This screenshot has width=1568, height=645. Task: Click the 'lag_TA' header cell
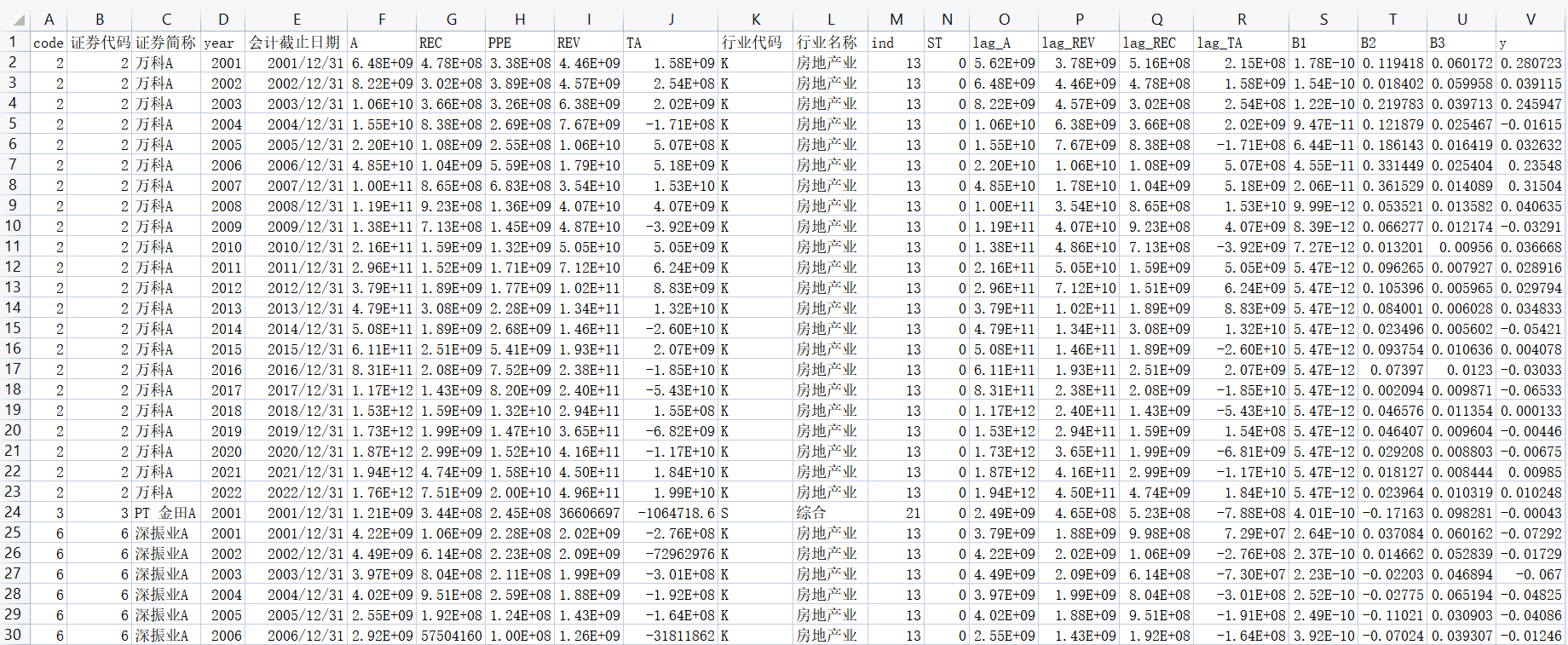(1242, 43)
